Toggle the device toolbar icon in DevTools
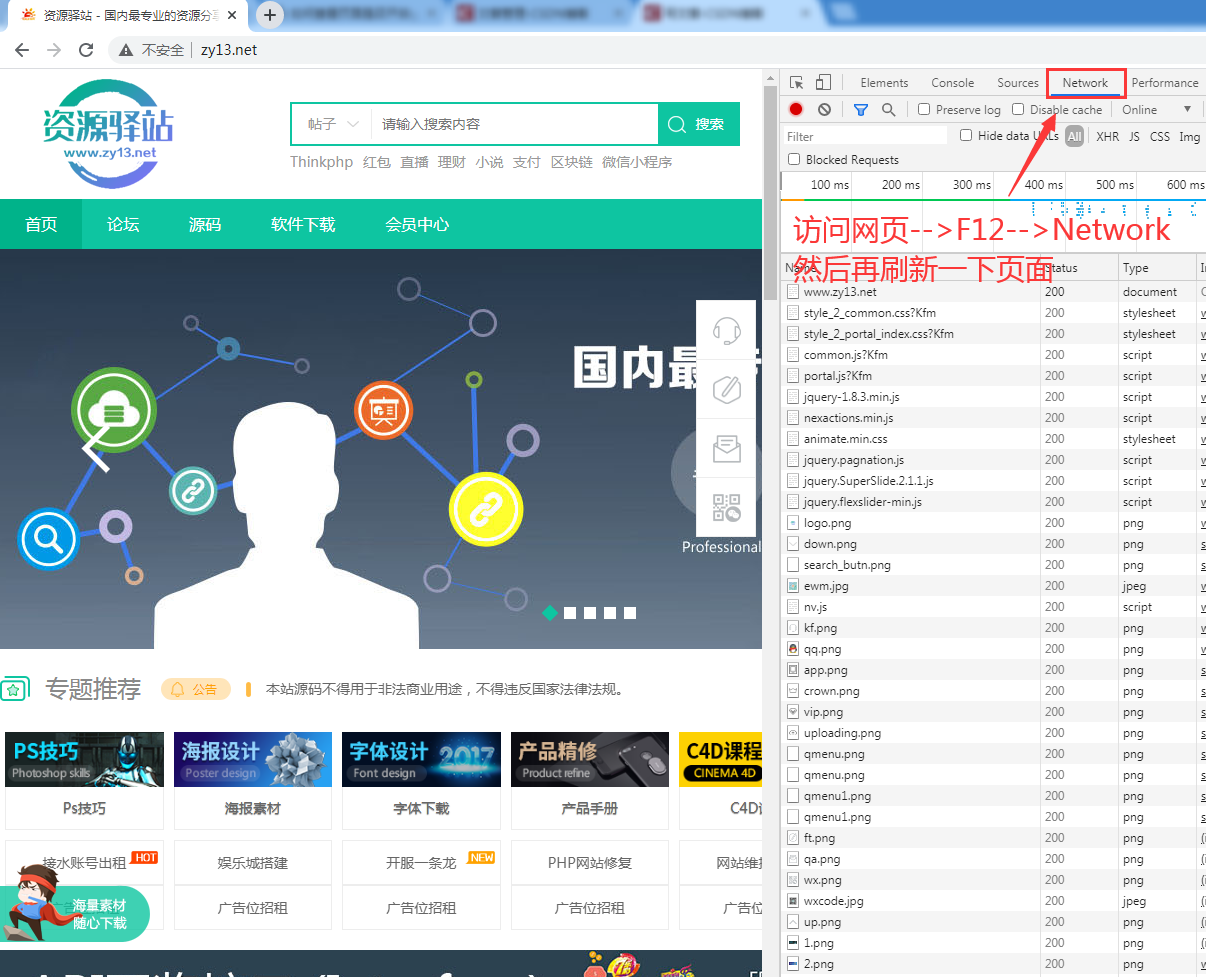 pos(823,83)
